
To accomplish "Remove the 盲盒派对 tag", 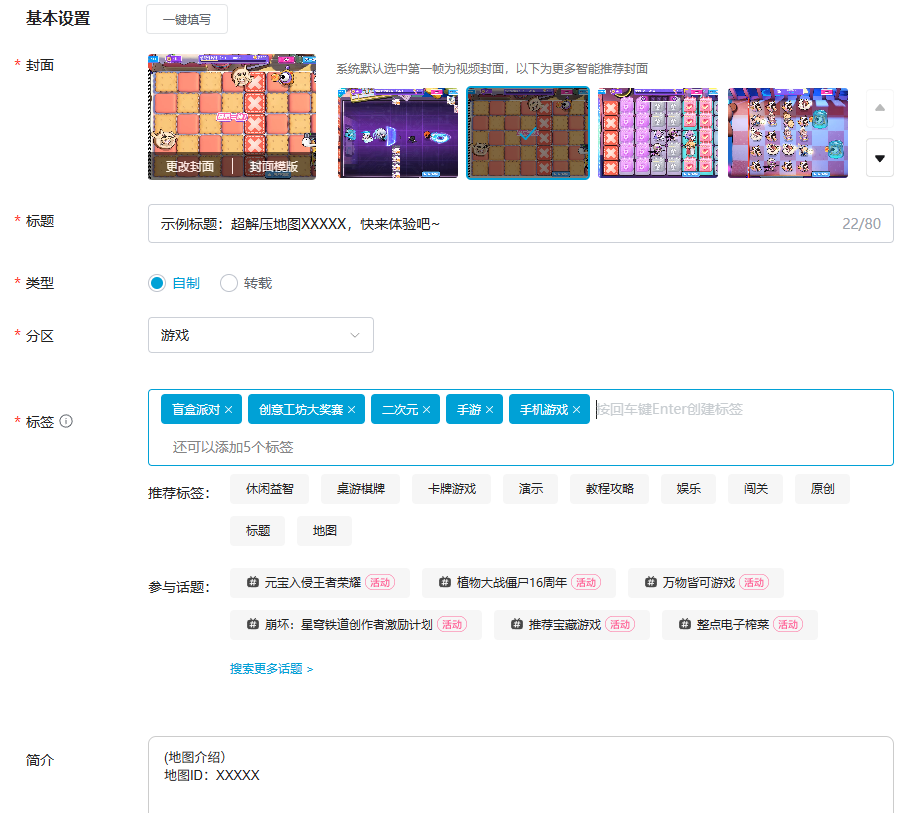I will click(228, 410).
